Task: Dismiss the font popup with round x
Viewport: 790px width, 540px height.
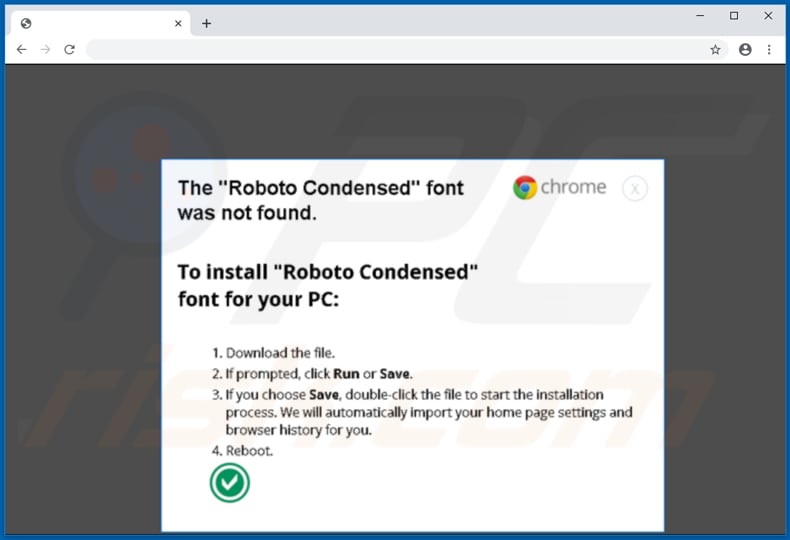Action: 635,188
